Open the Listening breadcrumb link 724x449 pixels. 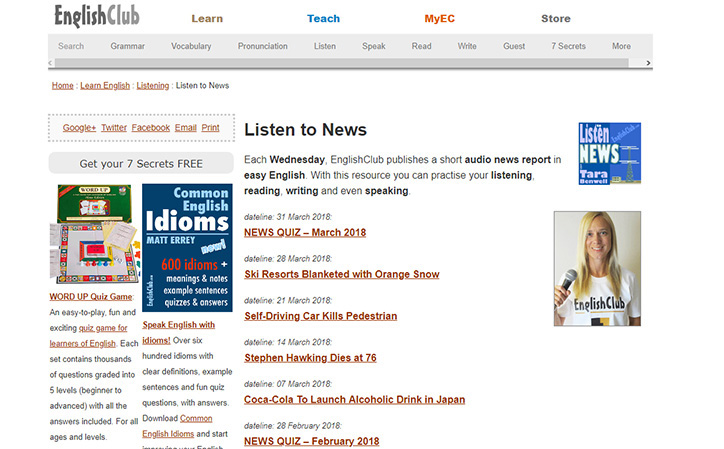(x=153, y=85)
